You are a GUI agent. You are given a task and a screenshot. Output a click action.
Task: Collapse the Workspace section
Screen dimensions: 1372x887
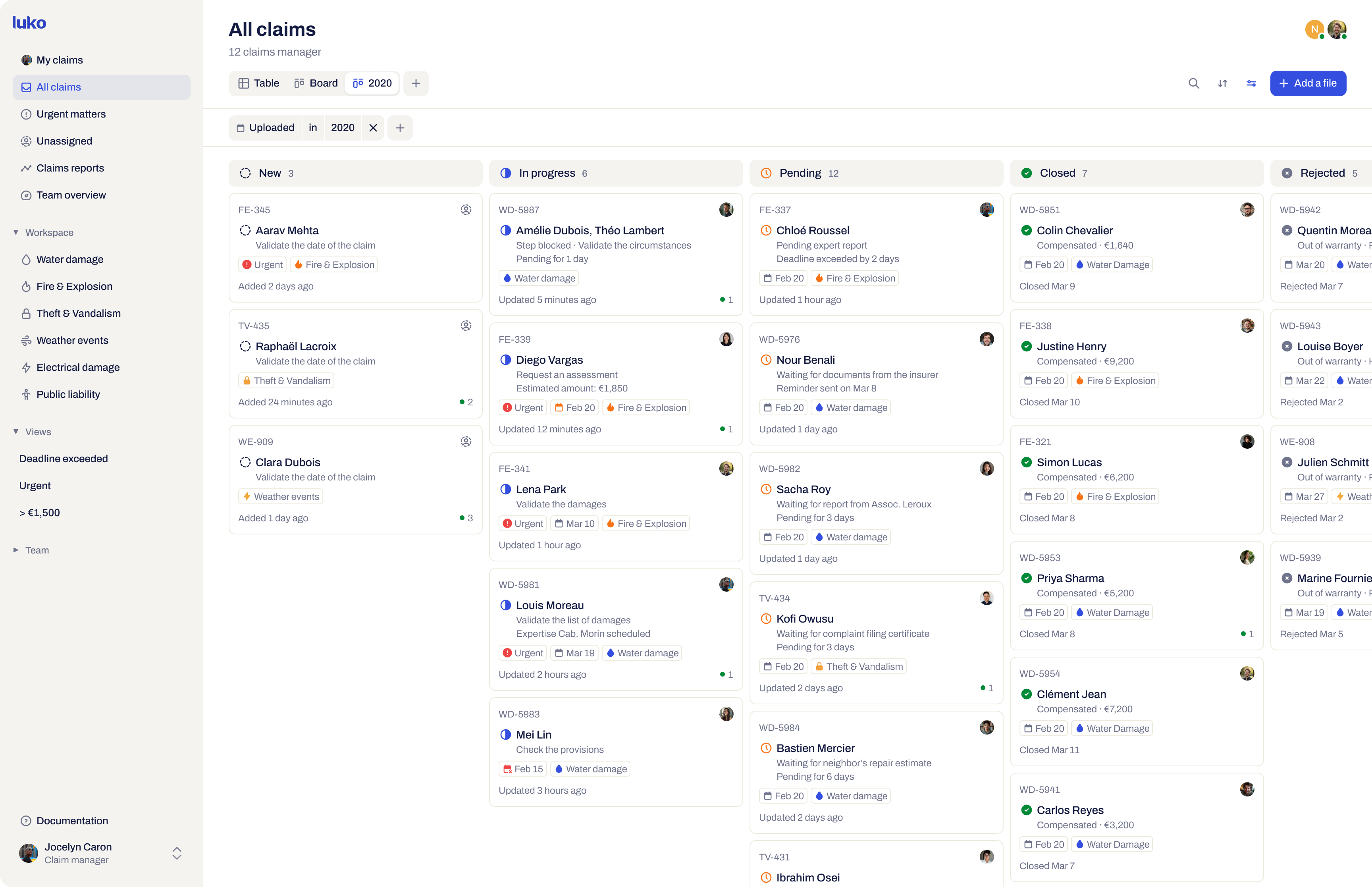coord(16,232)
